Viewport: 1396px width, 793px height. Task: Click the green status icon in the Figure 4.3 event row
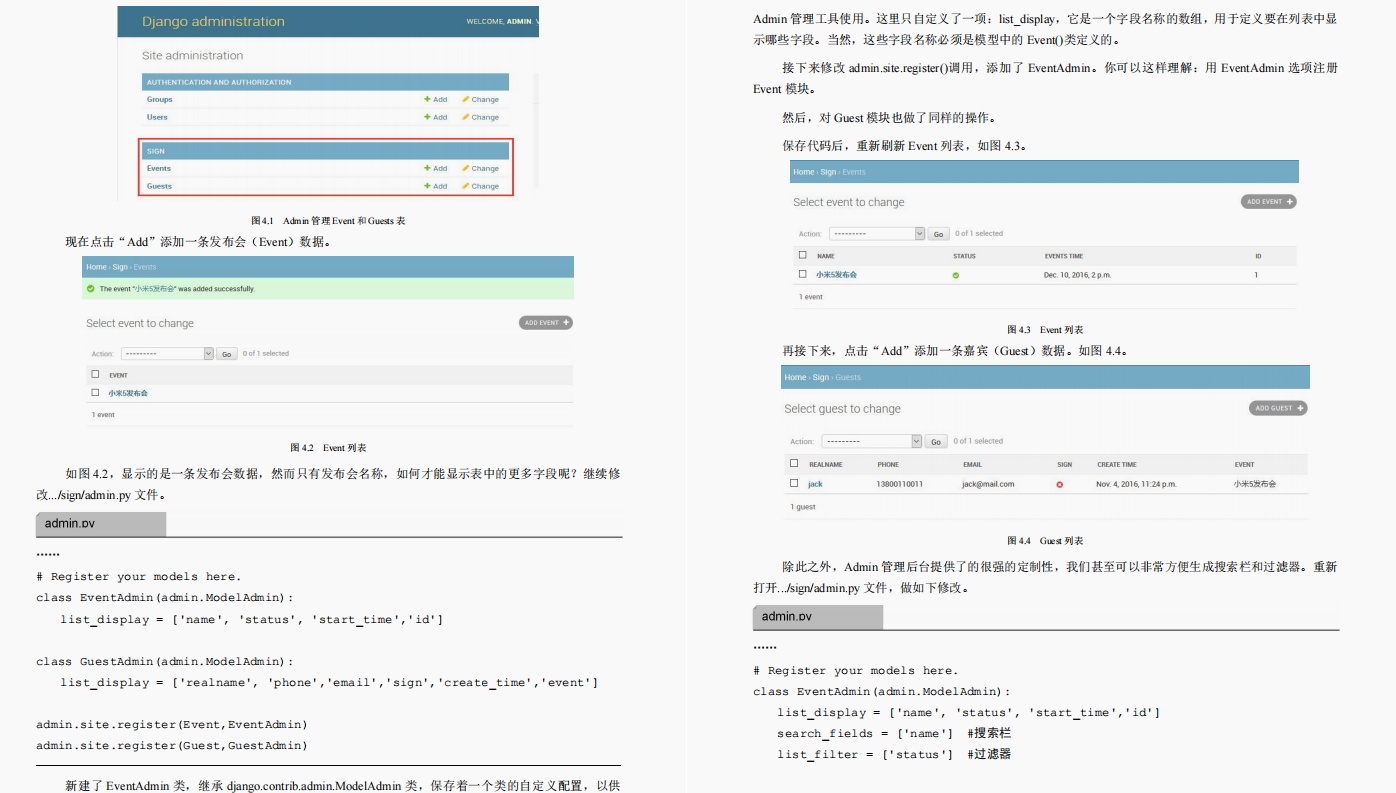pyautogui.click(x=956, y=275)
